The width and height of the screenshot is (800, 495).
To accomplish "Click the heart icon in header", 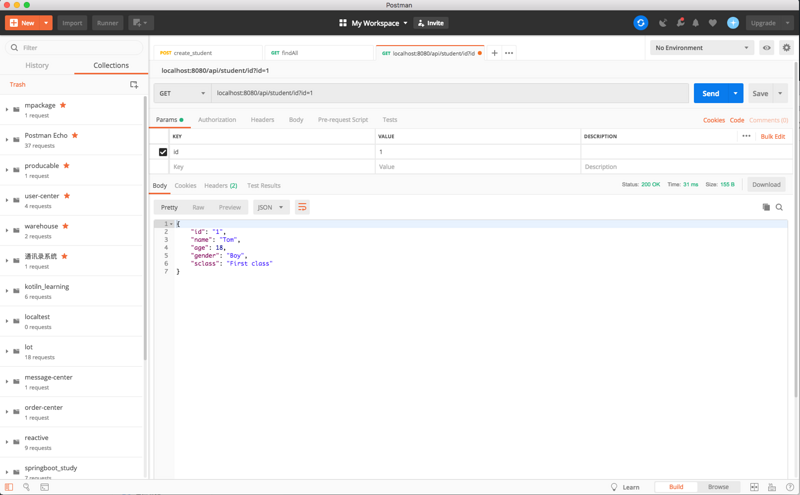I will (x=713, y=23).
